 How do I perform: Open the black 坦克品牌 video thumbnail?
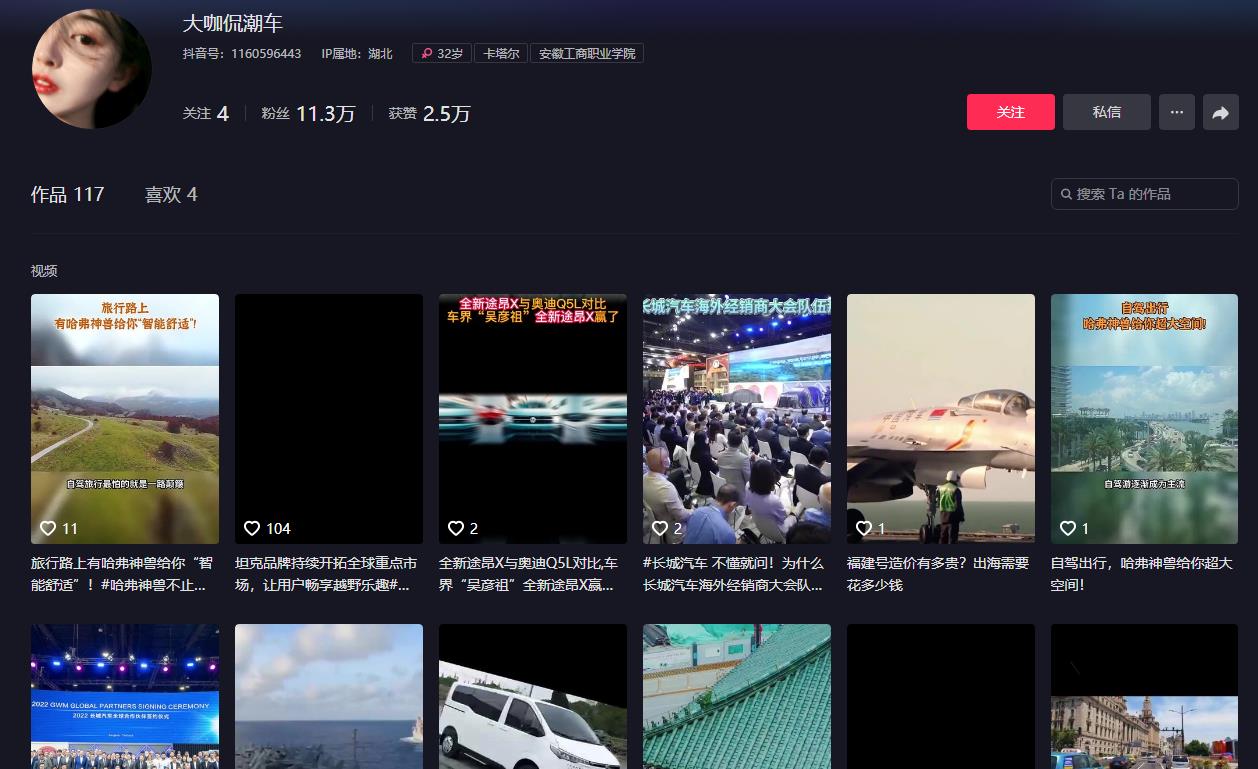(x=329, y=419)
